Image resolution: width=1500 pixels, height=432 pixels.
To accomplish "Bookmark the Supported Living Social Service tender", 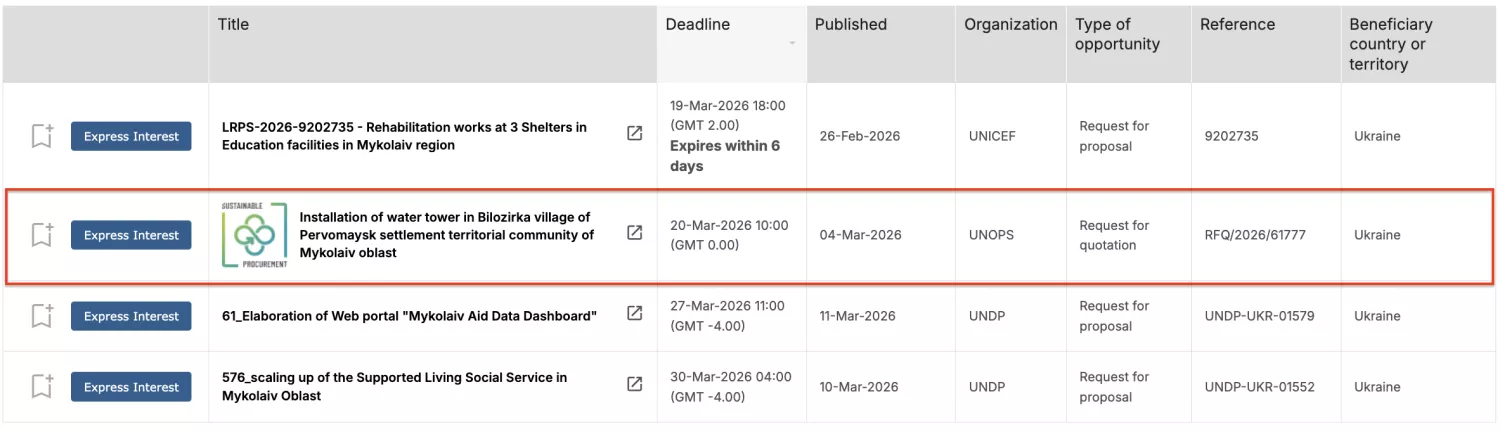I will [x=41, y=387].
